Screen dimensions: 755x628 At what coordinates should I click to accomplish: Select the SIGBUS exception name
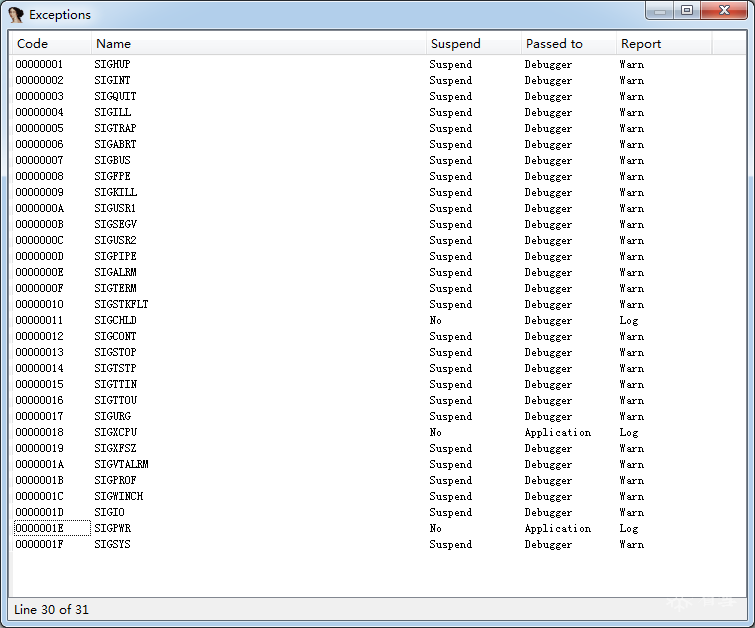112,160
